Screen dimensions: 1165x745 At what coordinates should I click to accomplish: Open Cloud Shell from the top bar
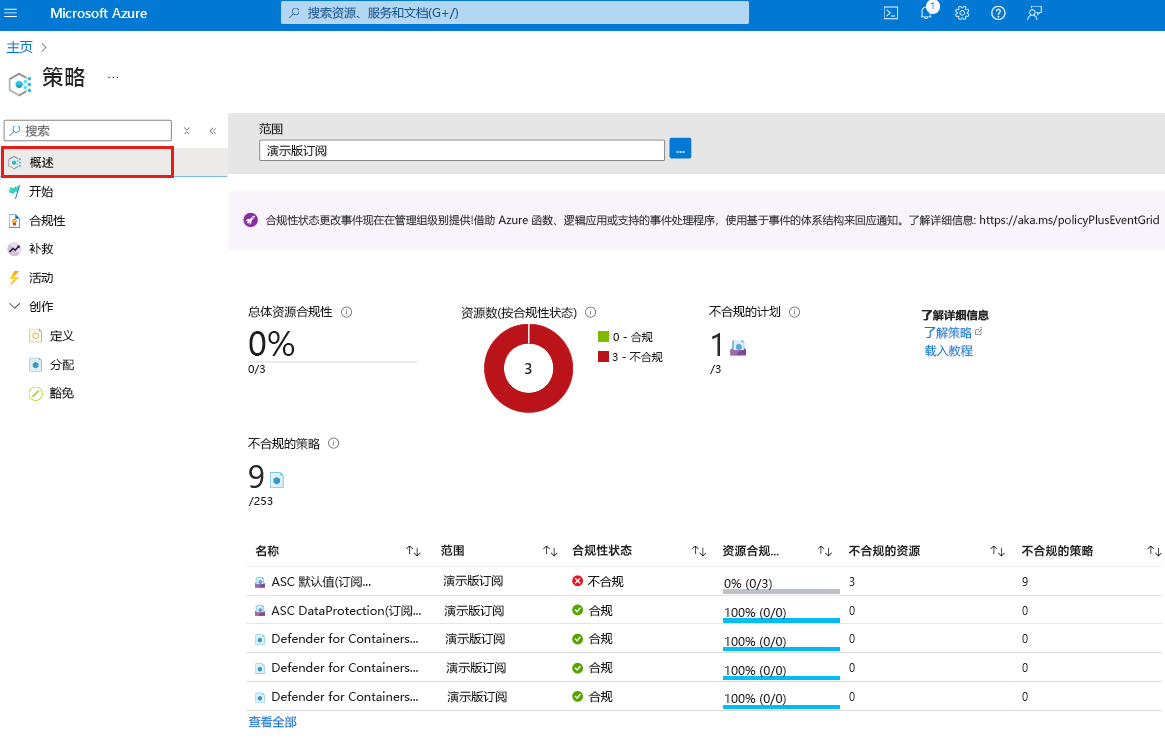coord(891,13)
